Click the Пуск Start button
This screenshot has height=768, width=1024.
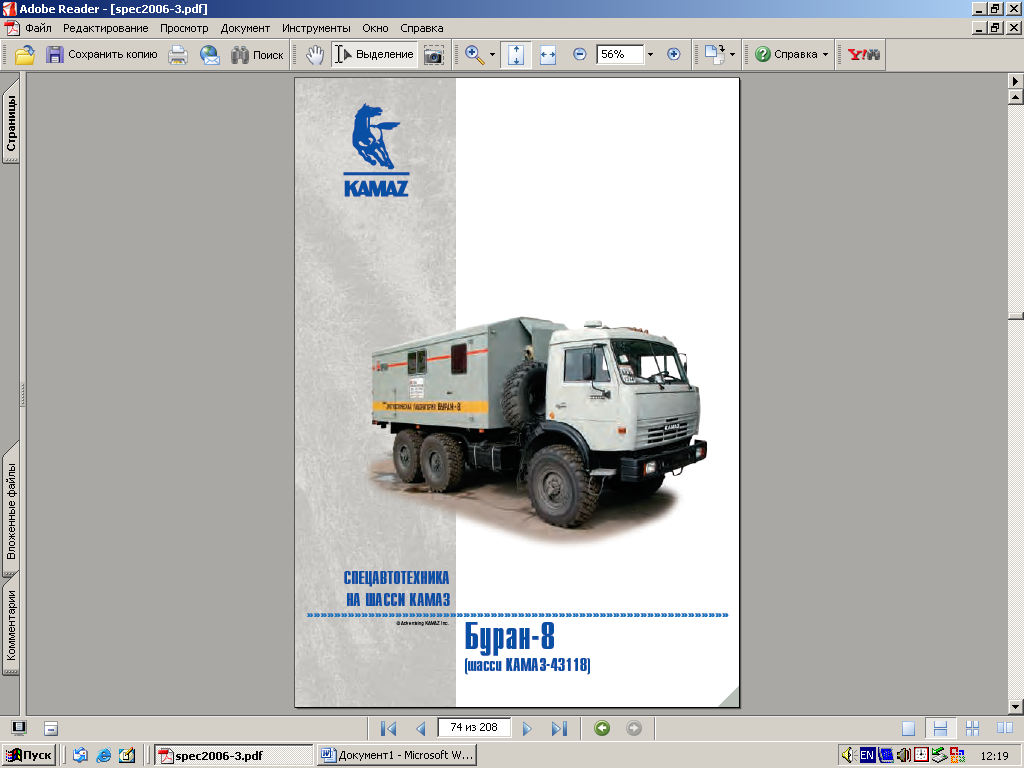pyautogui.click(x=29, y=756)
